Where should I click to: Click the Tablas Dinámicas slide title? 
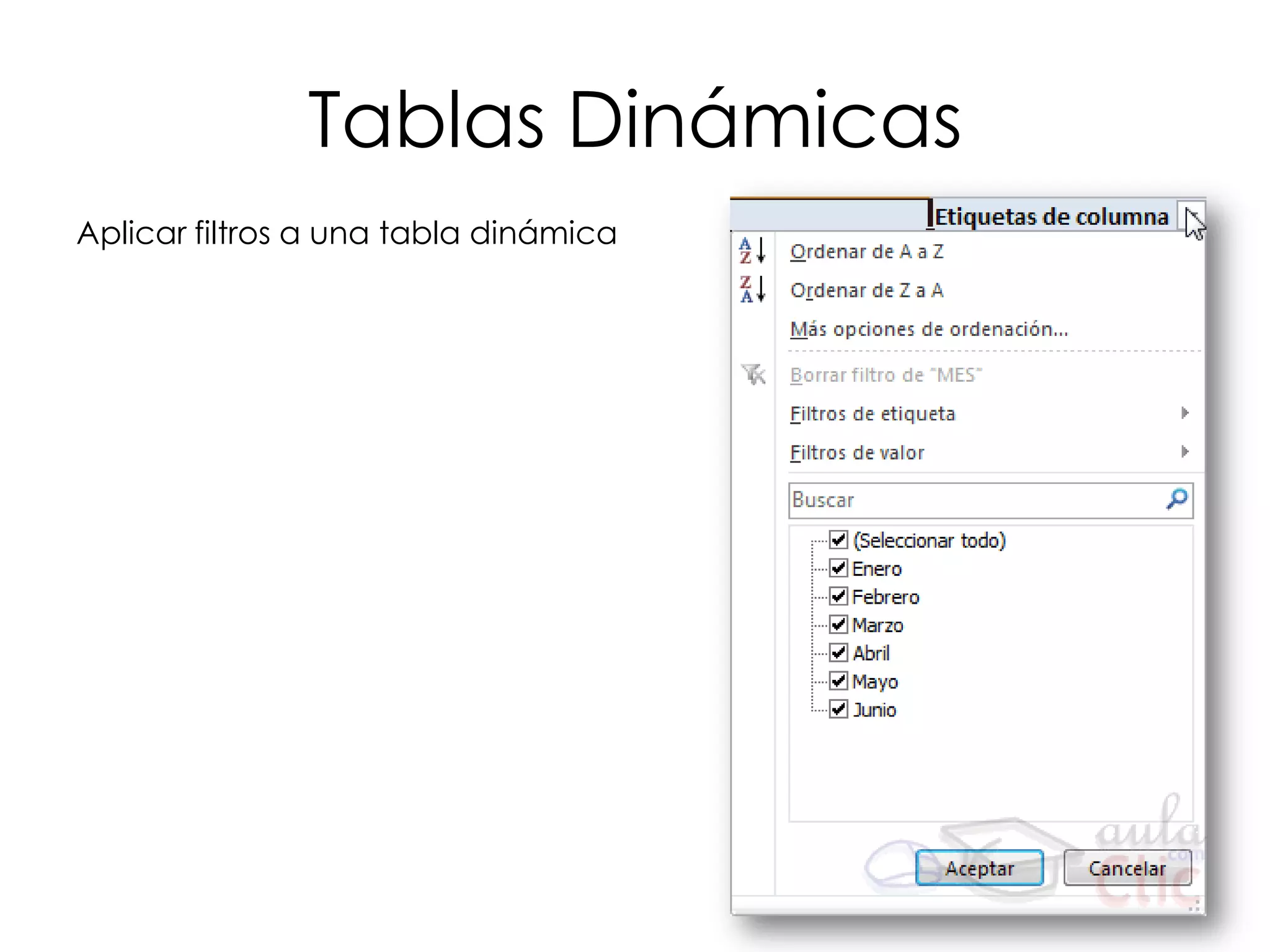pyautogui.click(x=634, y=119)
